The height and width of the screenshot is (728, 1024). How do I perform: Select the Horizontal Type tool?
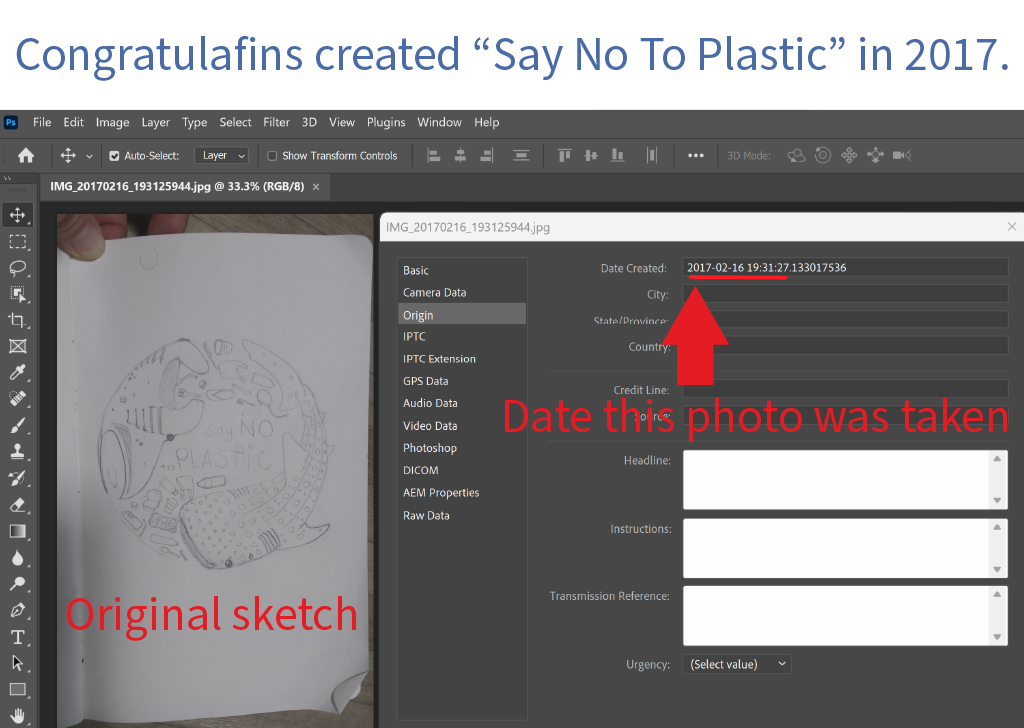click(18, 637)
